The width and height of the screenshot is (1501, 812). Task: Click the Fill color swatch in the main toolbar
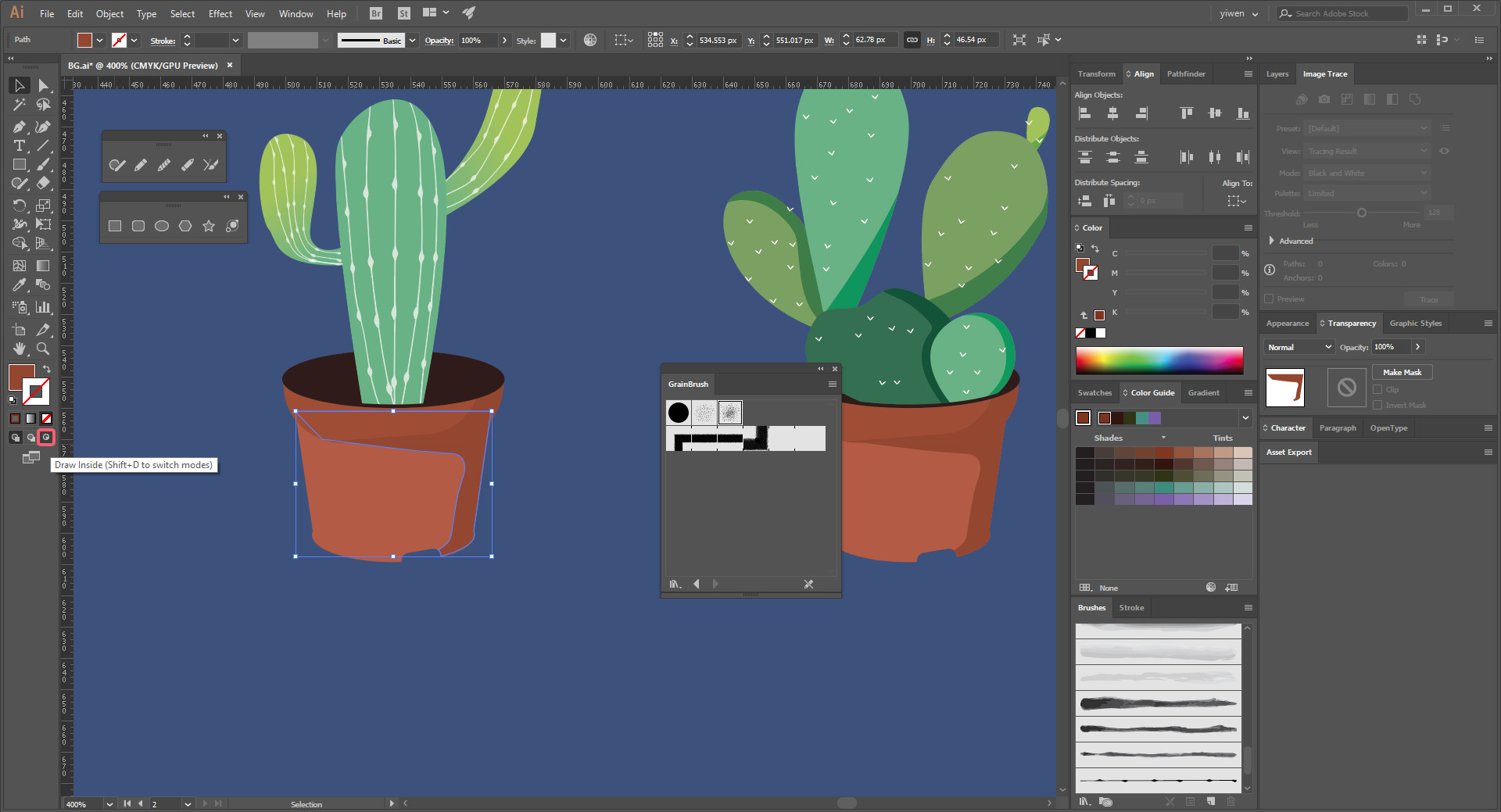click(21, 377)
